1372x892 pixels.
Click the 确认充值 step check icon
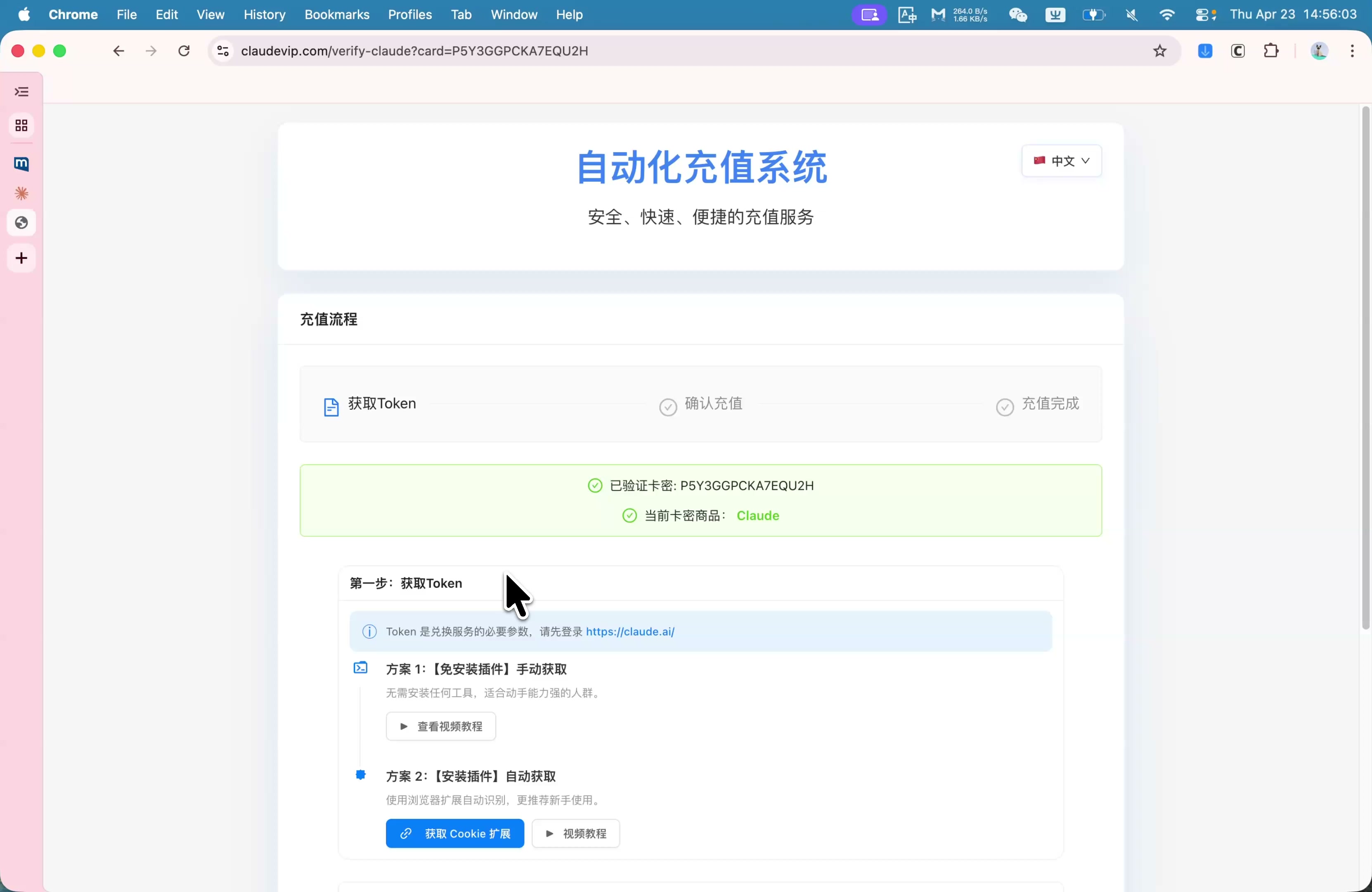click(x=667, y=407)
